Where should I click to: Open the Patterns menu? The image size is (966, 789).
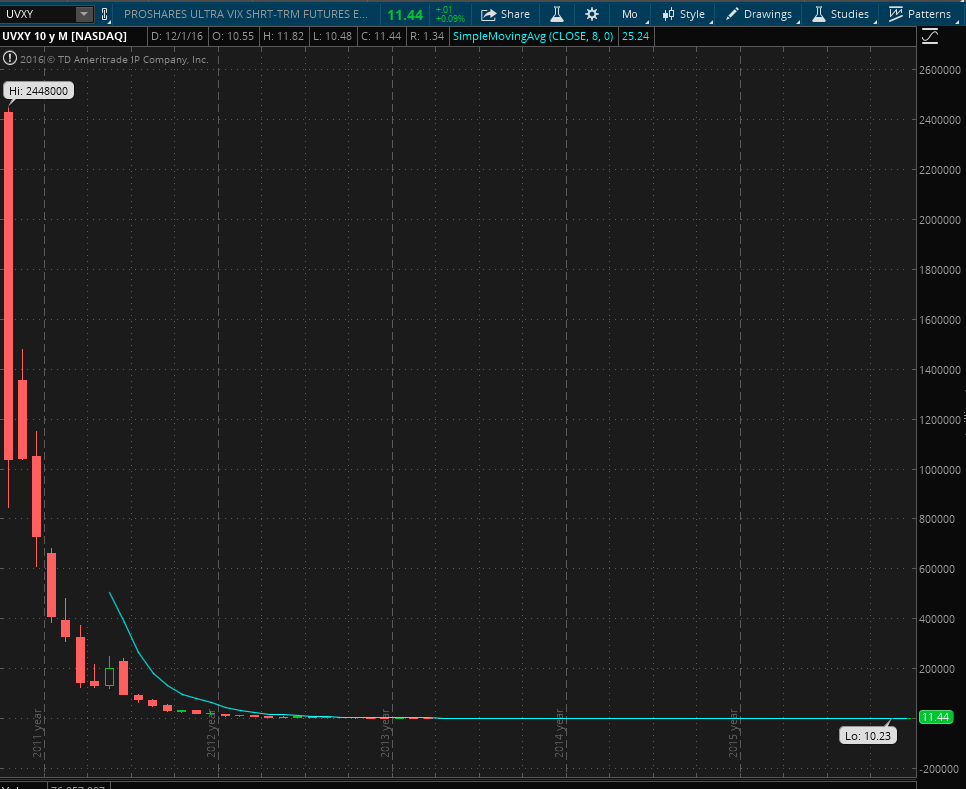[920, 14]
